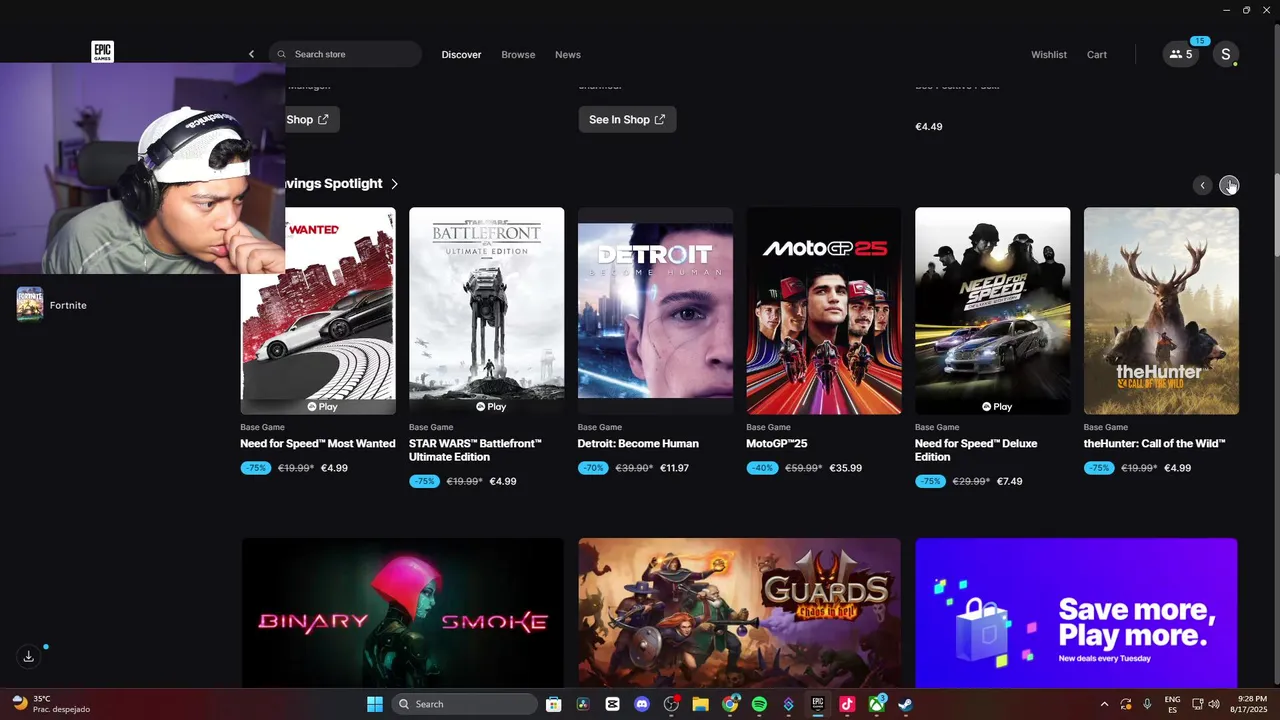The height and width of the screenshot is (720, 1280).
Task: Open Google Chrome from taskbar
Action: point(730,704)
